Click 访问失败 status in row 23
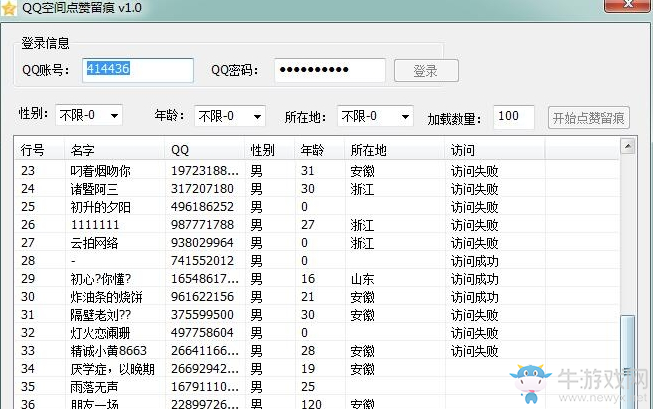653x409 pixels. (475, 171)
